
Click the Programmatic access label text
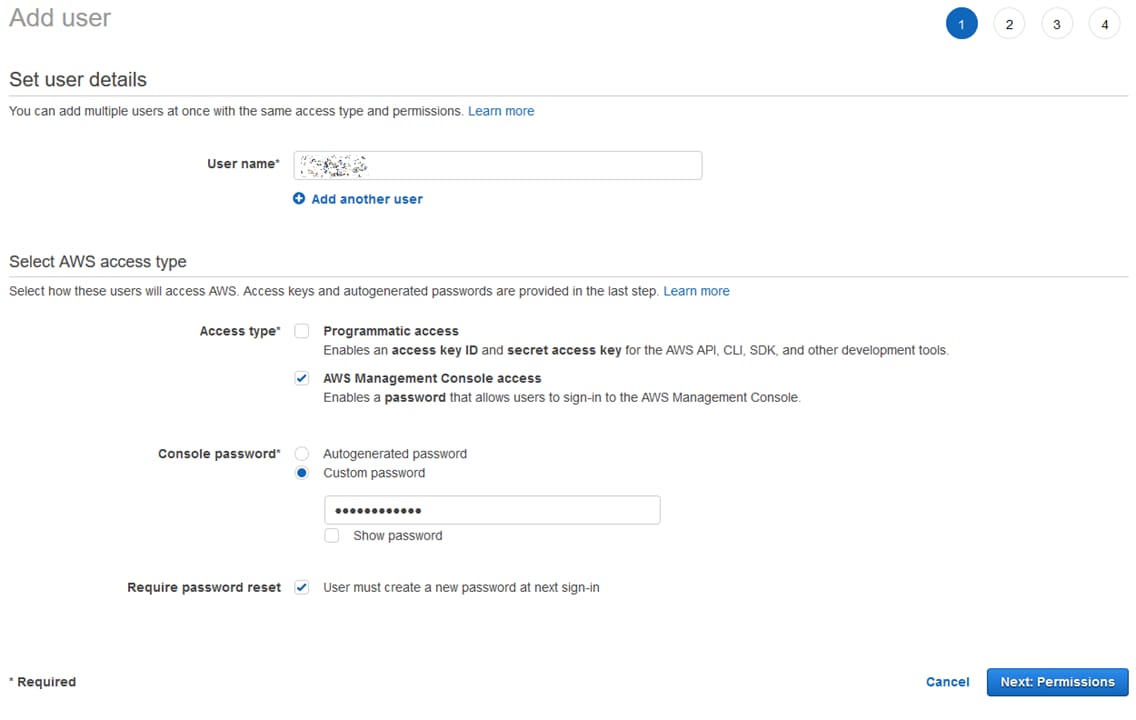click(391, 331)
